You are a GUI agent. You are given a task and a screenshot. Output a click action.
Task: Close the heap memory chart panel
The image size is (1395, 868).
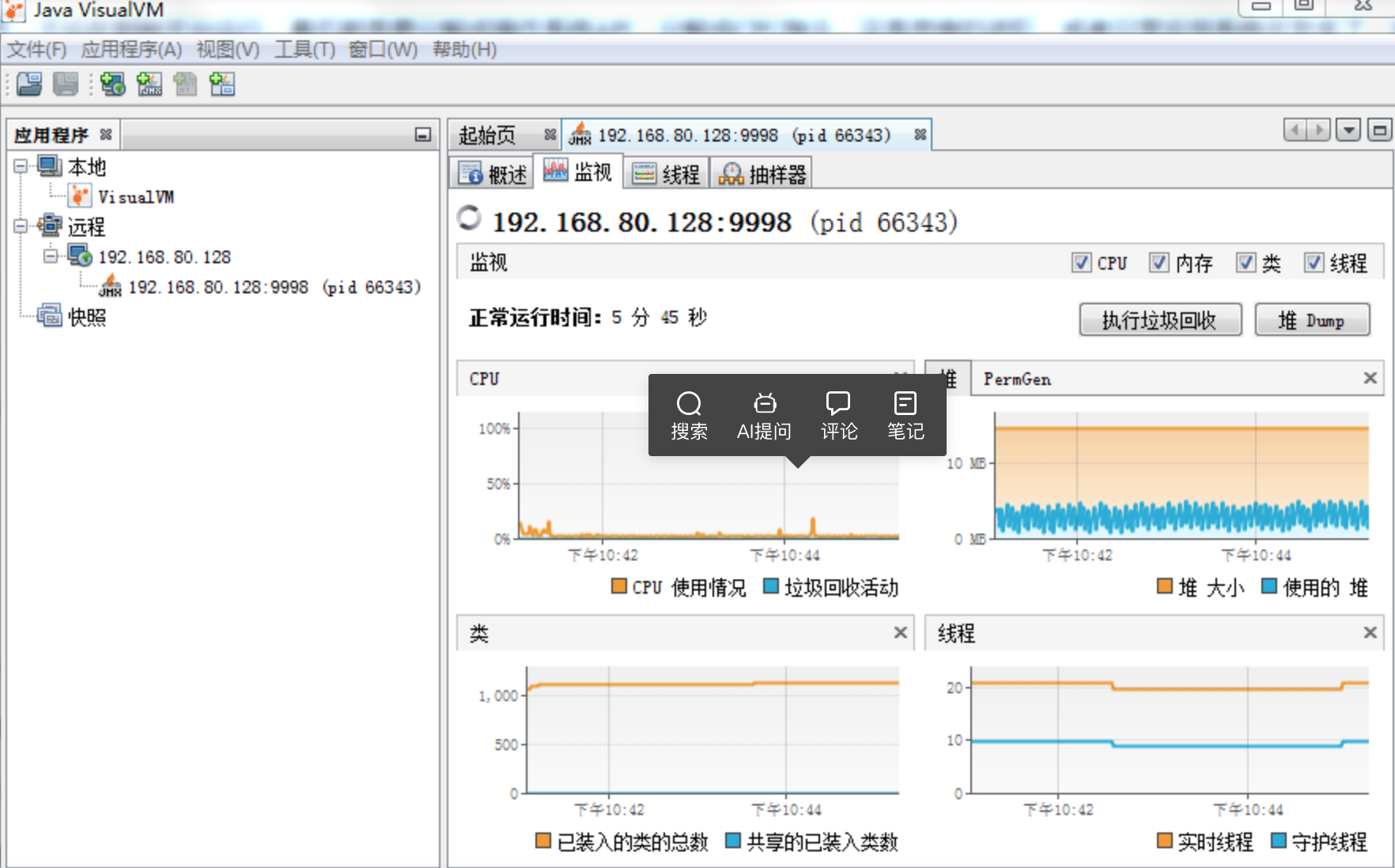[1370, 378]
